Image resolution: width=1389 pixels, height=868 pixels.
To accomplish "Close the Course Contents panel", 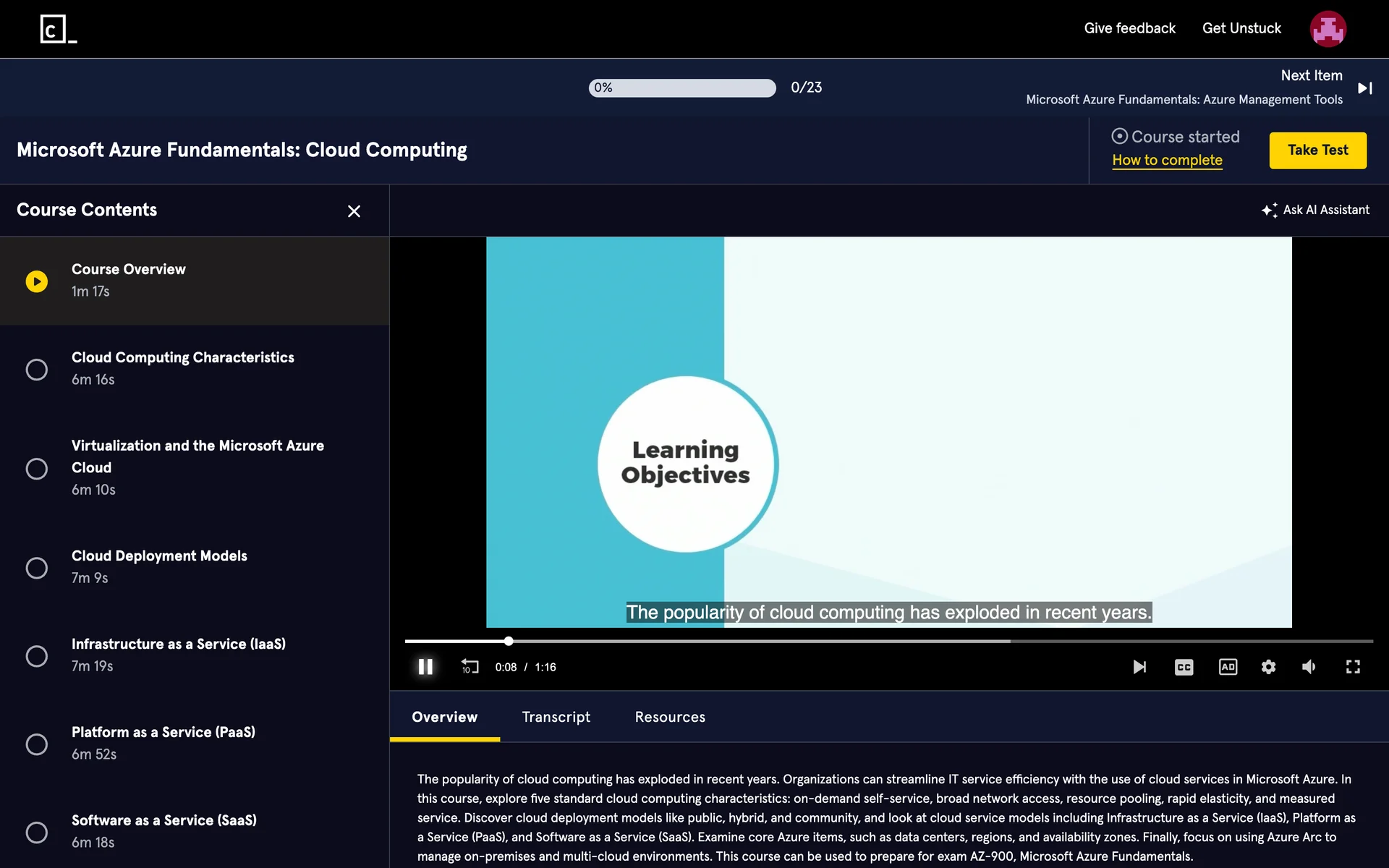I will [x=354, y=211].
